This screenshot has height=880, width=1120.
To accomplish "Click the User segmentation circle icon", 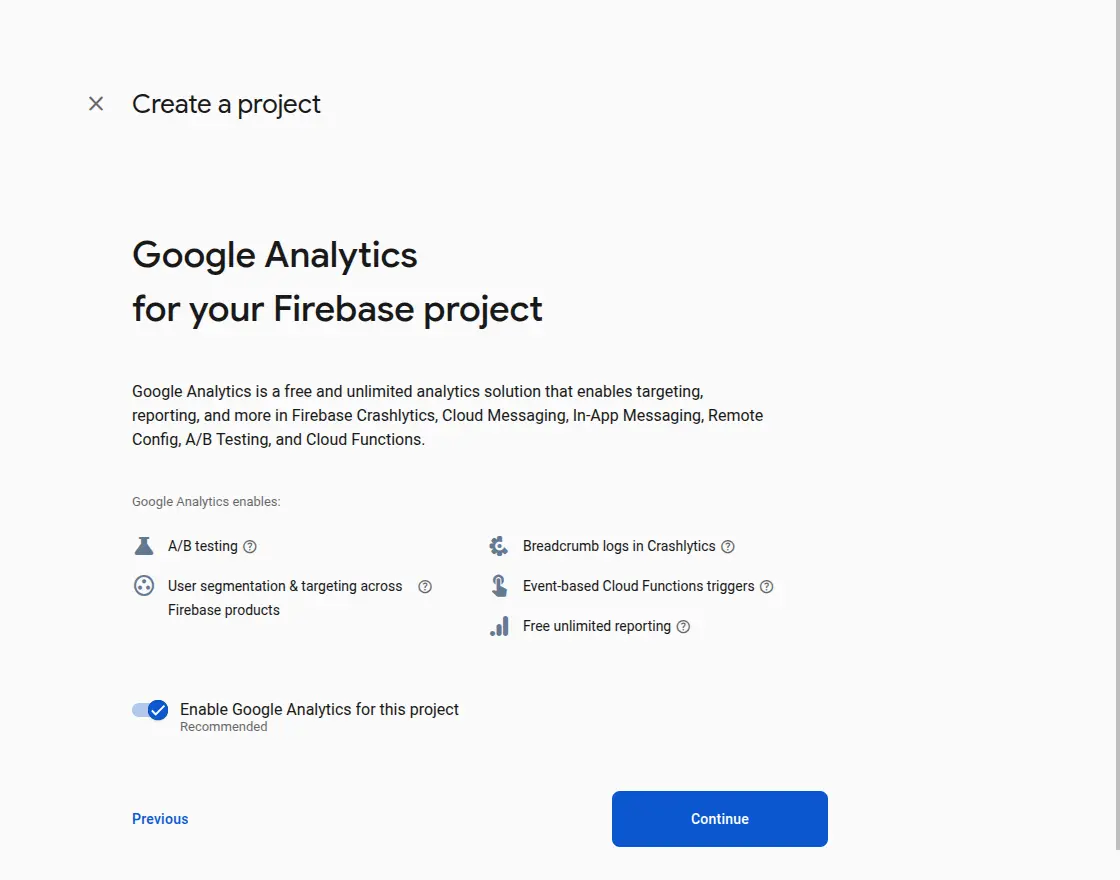I will [x=144, y=586].
